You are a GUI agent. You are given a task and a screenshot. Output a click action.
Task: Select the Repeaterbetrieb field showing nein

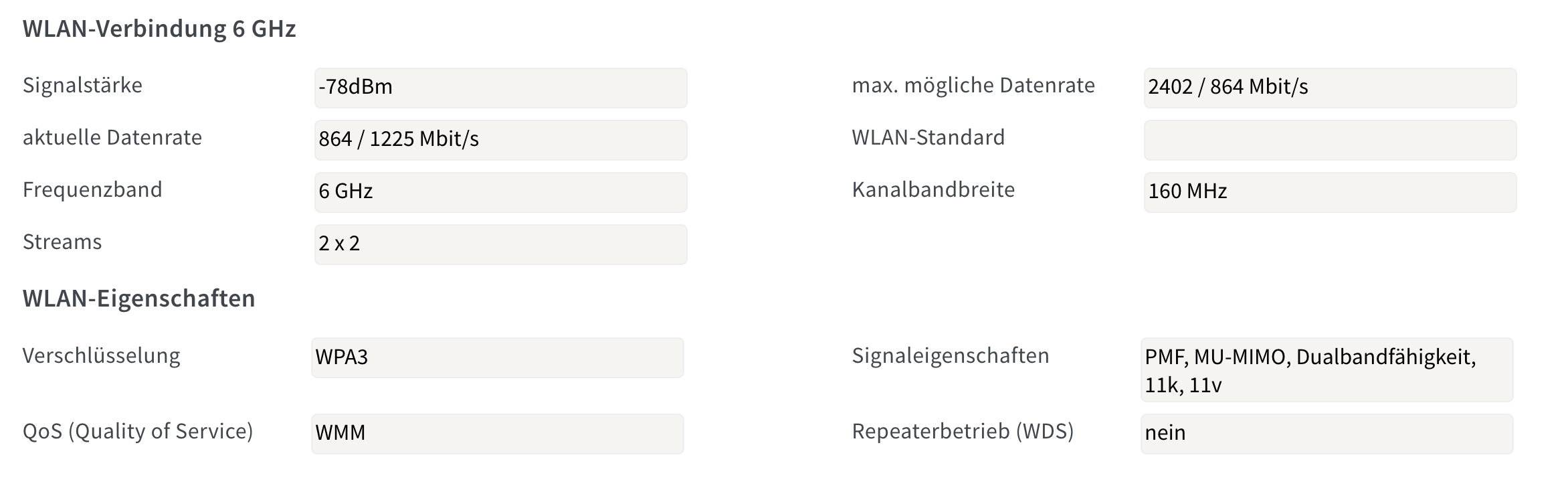pos(1327,434)
